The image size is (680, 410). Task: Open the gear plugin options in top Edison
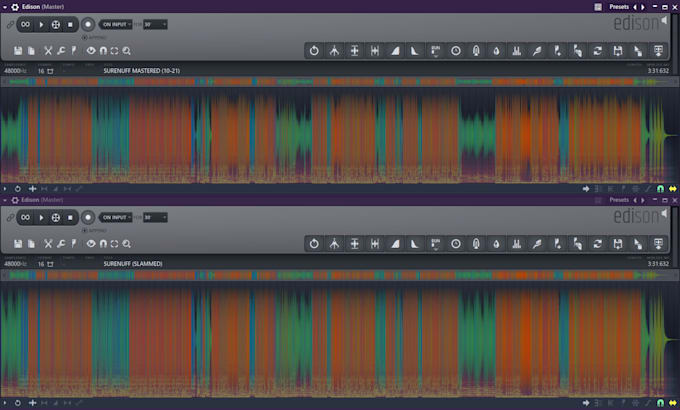15,7
